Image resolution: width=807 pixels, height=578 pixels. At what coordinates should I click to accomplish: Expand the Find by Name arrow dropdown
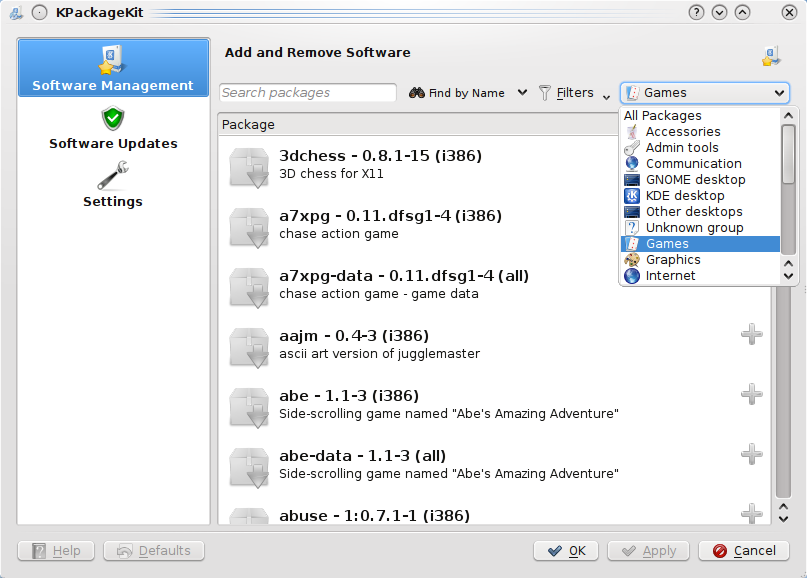pyautogui.click(x=522, y=93)
